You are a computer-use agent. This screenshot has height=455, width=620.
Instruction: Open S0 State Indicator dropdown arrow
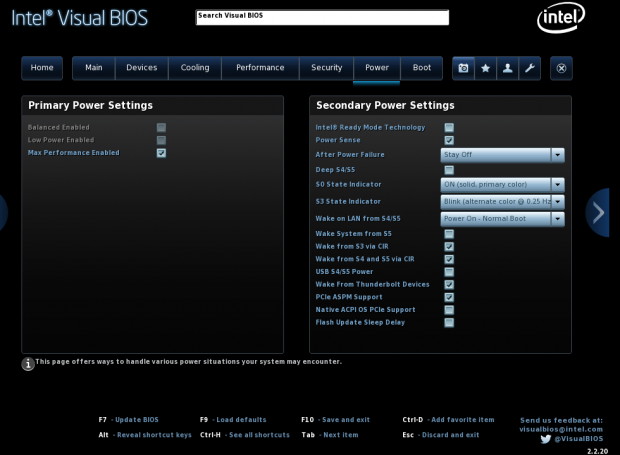click(558, 185)
